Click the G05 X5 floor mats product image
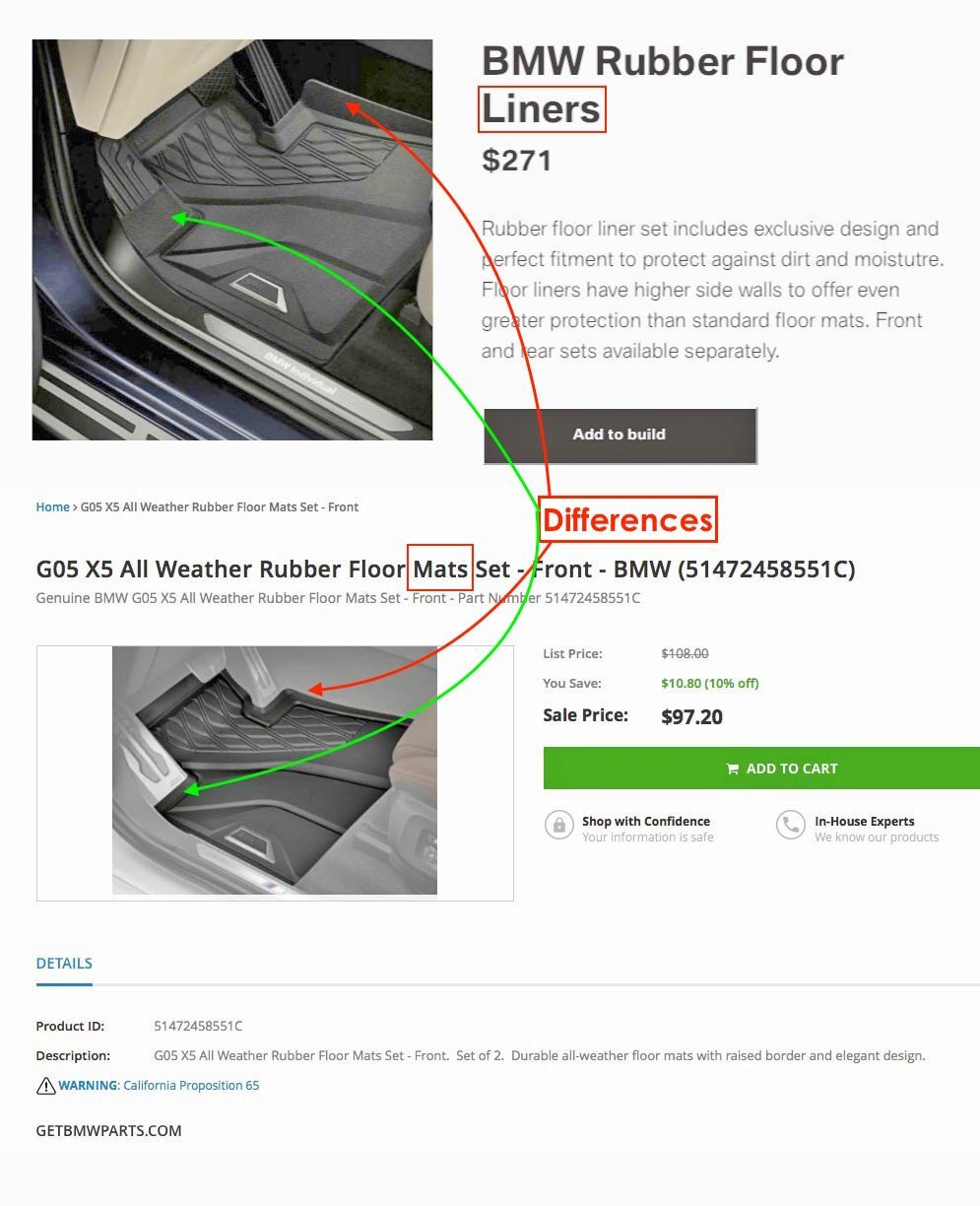The width and height of the screenshot is (980, 1206). (x=275, y=770)
